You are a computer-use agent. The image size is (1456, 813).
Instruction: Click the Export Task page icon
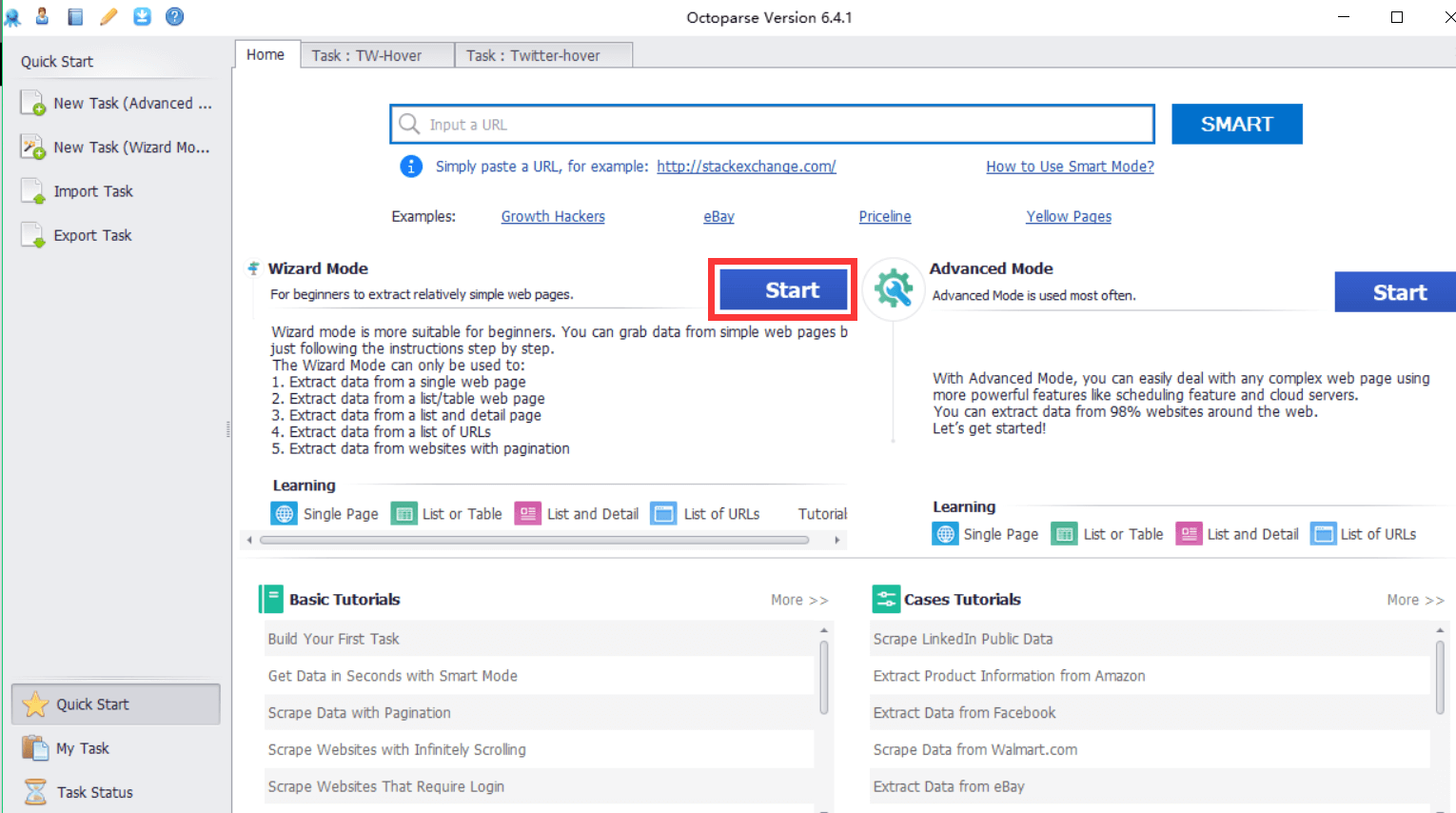tap(33, 235)
